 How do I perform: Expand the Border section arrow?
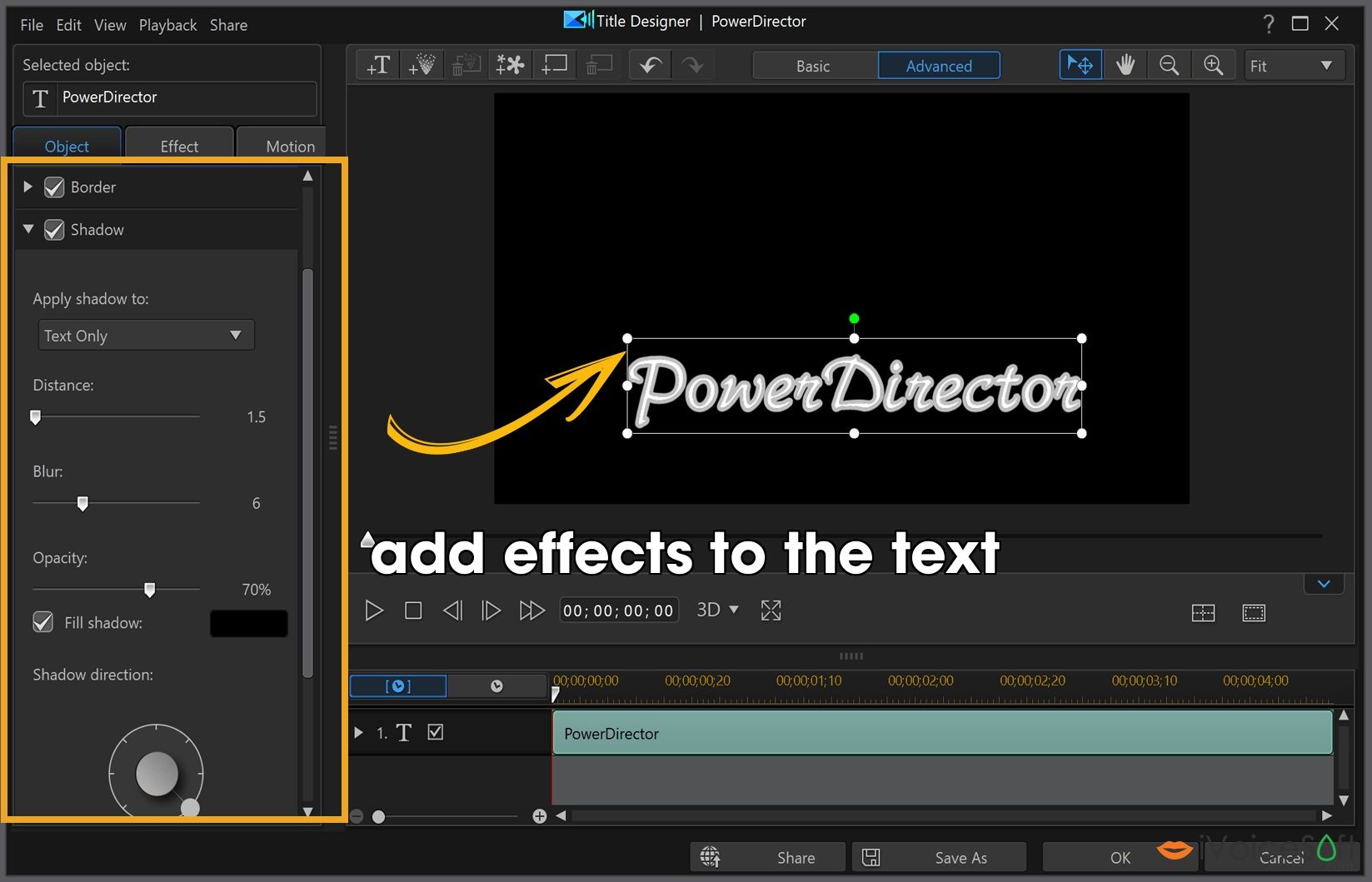[27, 187]
